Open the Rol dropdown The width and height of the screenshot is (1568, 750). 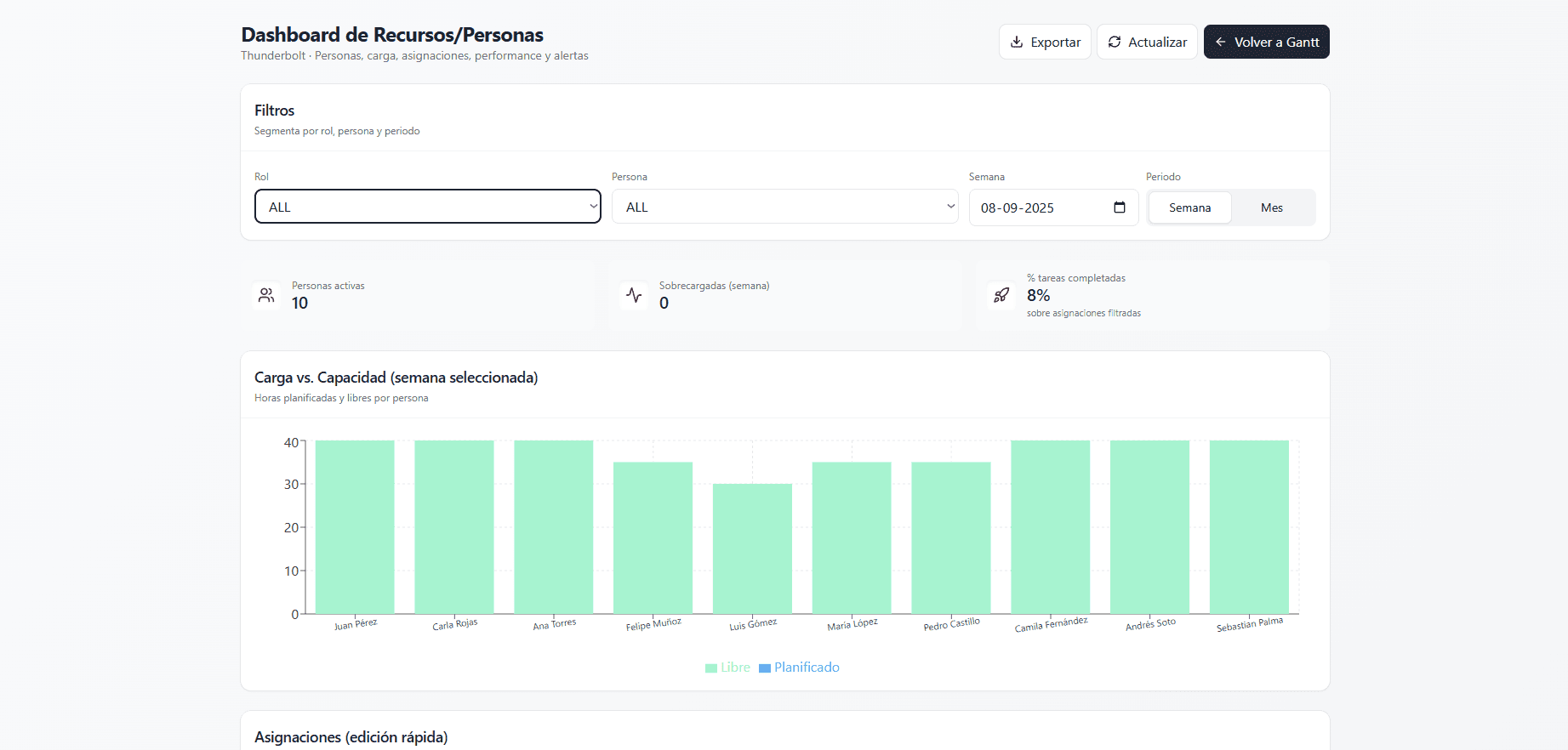pos(428,207)
